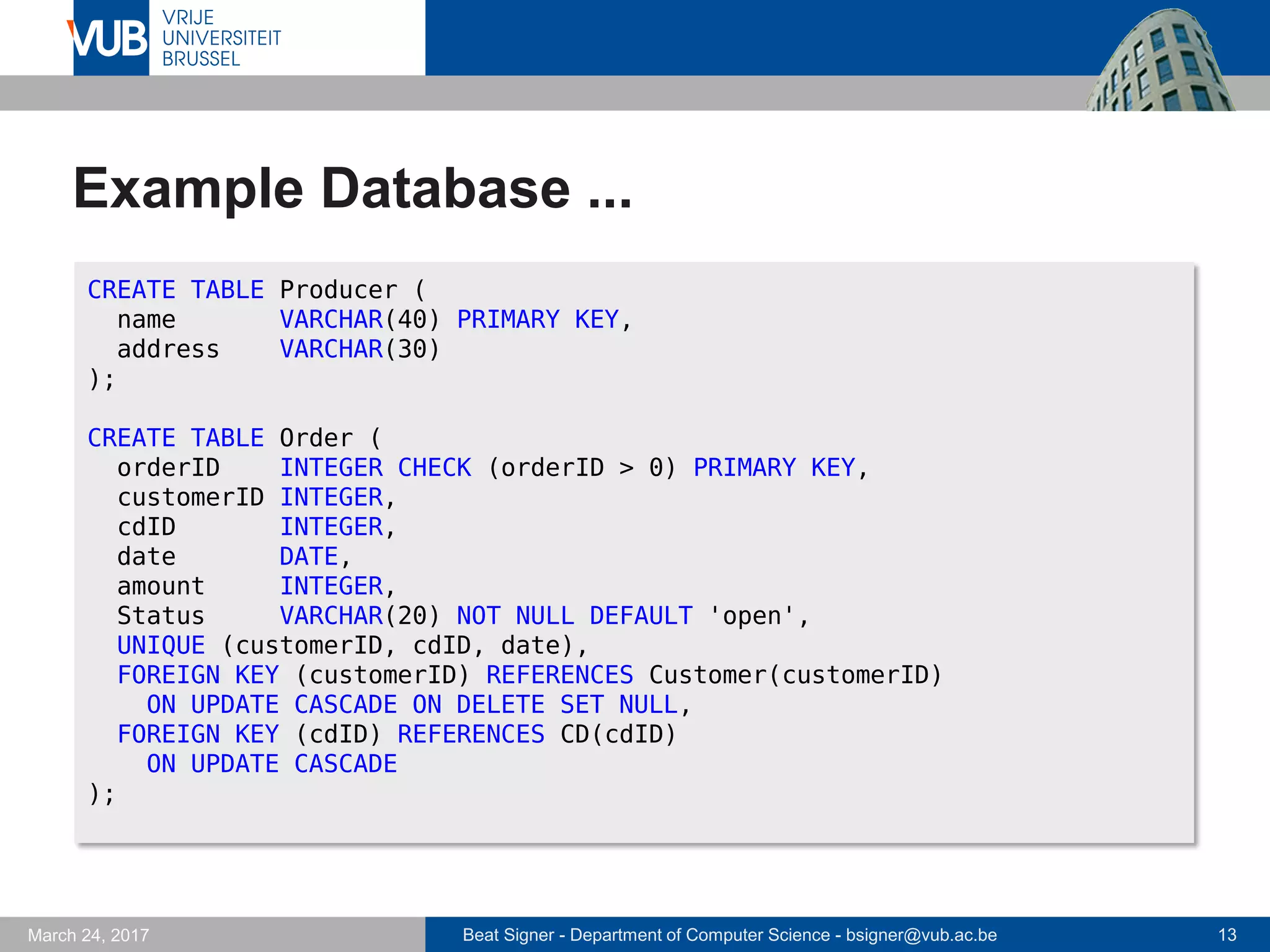Click the 'cdID INTEGER,' column line

(256, 527)
